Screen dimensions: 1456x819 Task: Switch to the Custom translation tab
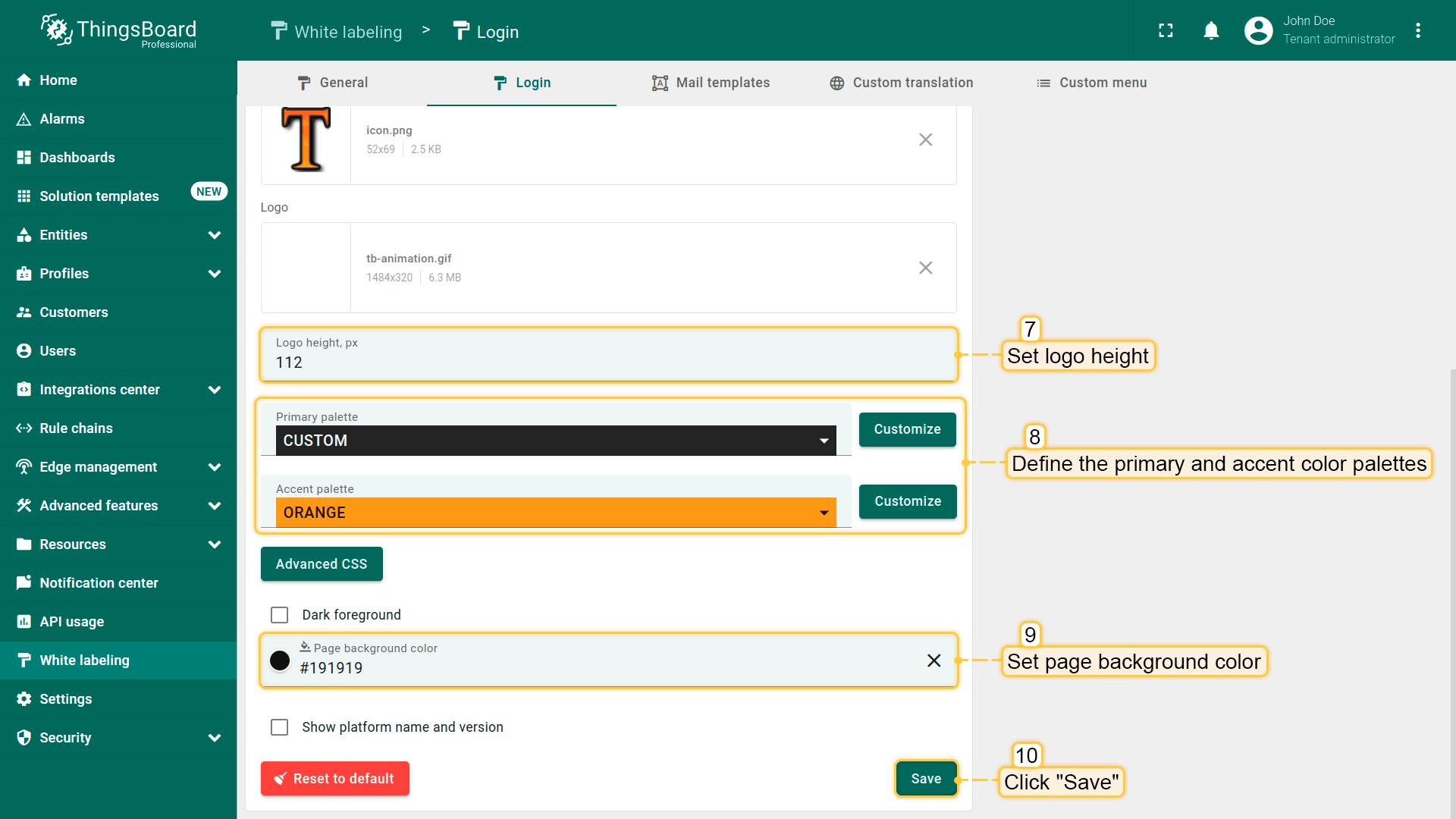901,83
